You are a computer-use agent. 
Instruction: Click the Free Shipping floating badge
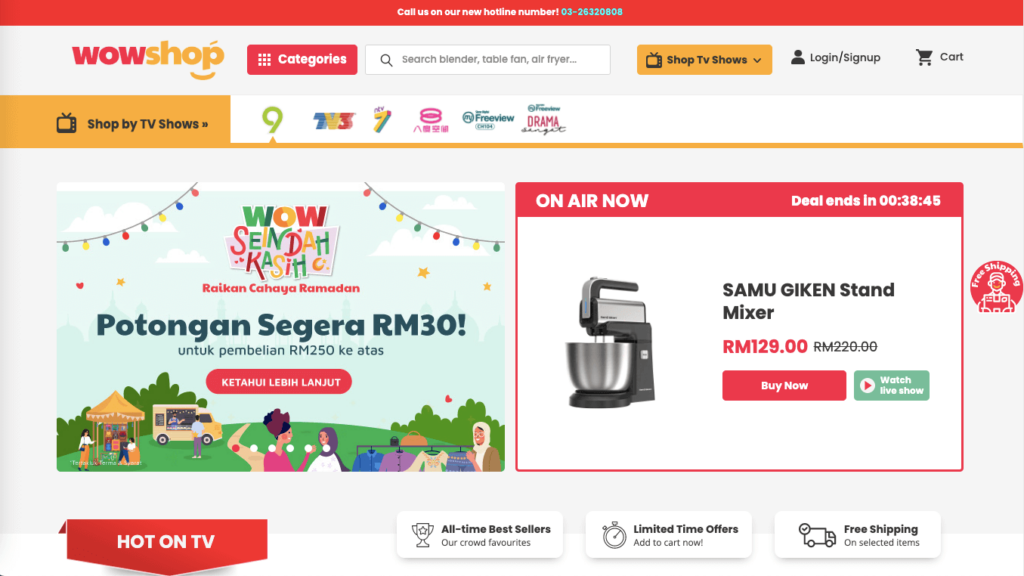996,286
